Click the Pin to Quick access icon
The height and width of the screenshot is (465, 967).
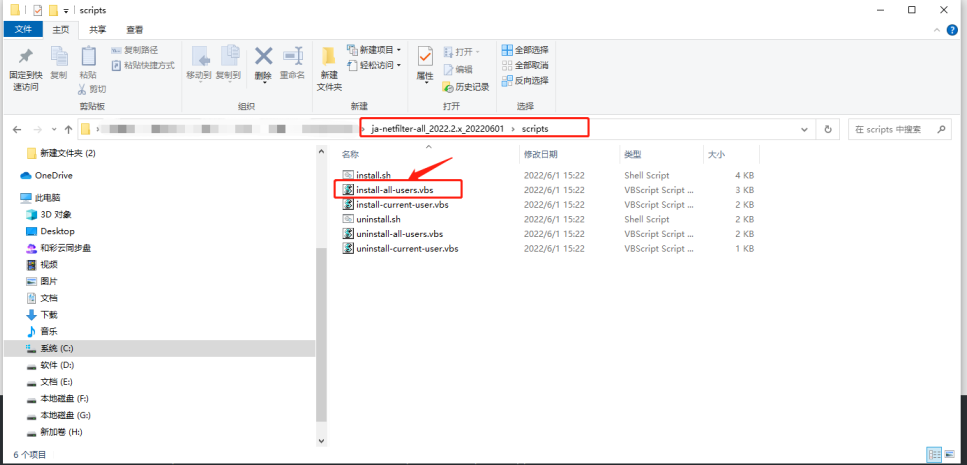point(25,56)
